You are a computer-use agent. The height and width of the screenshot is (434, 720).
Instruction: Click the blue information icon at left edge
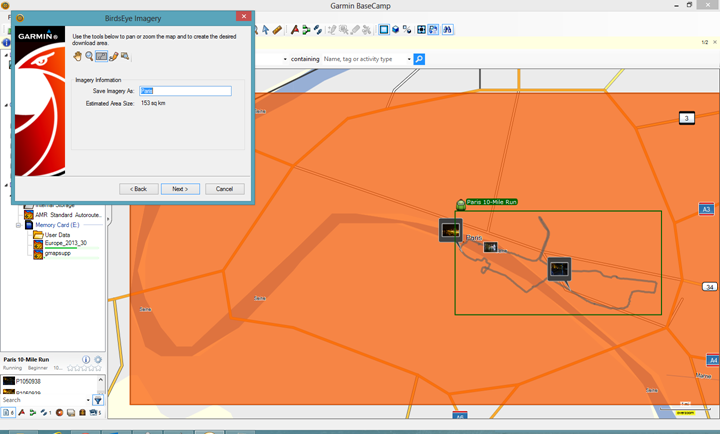coord(6,43)
